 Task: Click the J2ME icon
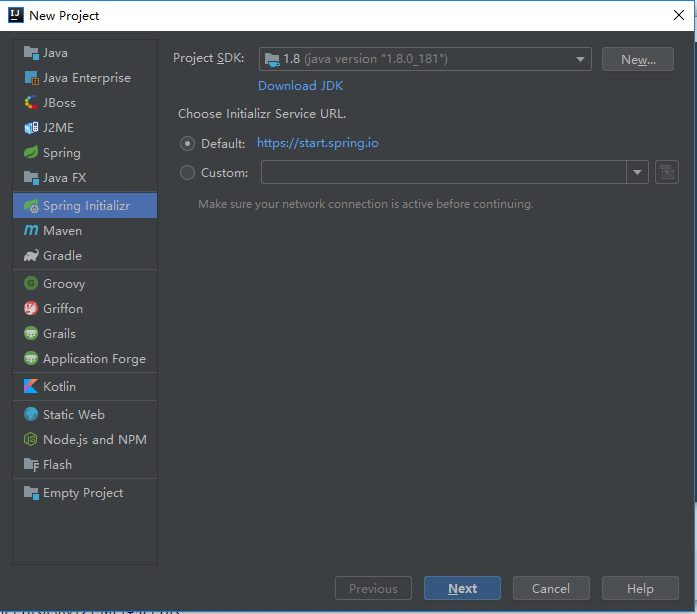point(31,128)
